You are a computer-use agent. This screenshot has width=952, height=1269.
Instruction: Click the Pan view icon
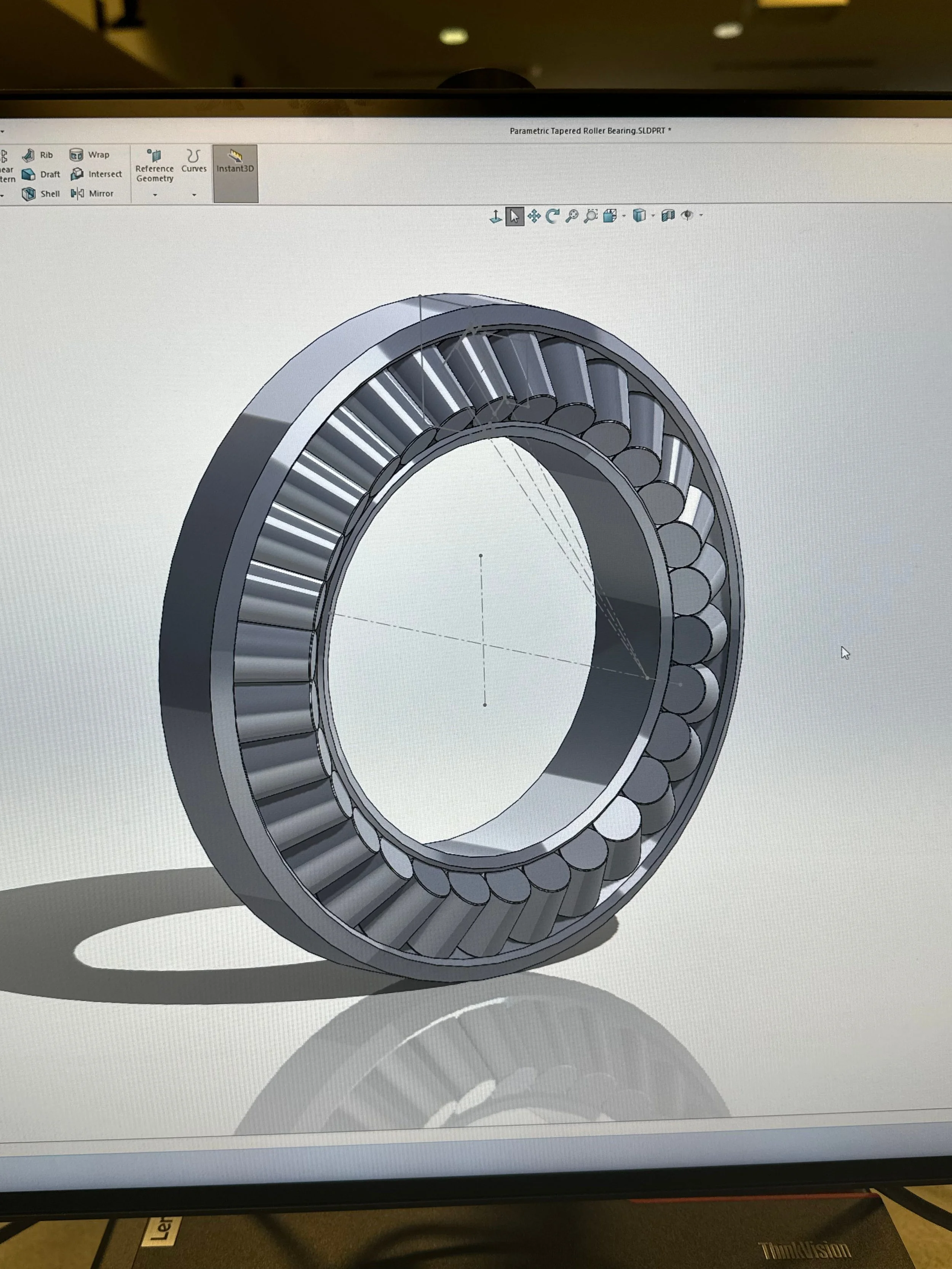pyautogui.click(x=534, y=216)
